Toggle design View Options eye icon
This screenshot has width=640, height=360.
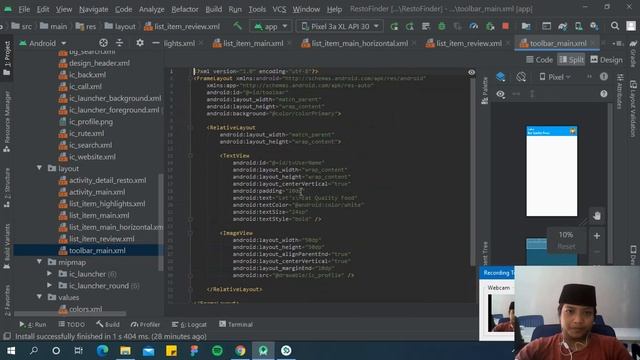(x=500, y=94)
